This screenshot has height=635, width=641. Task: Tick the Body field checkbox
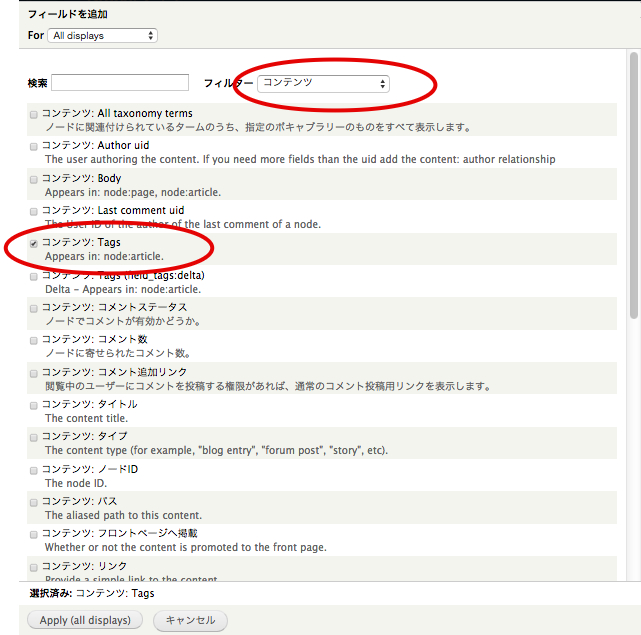[34, 179]
